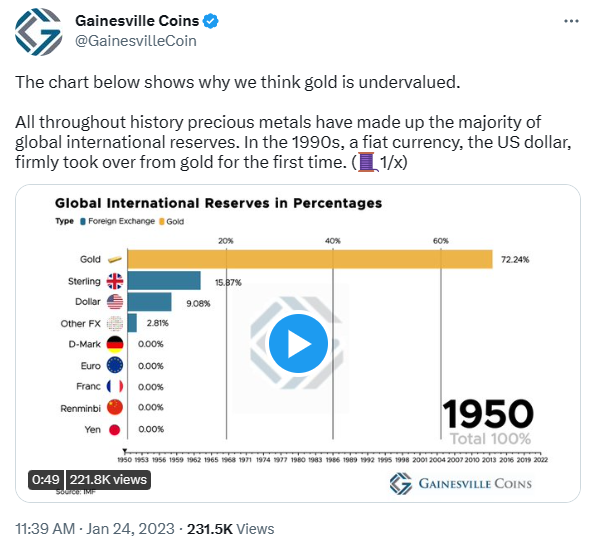Open the @GainesvilleCoin handle link
The width and height of the screenshot is (592, 544).
coord(136,41)
